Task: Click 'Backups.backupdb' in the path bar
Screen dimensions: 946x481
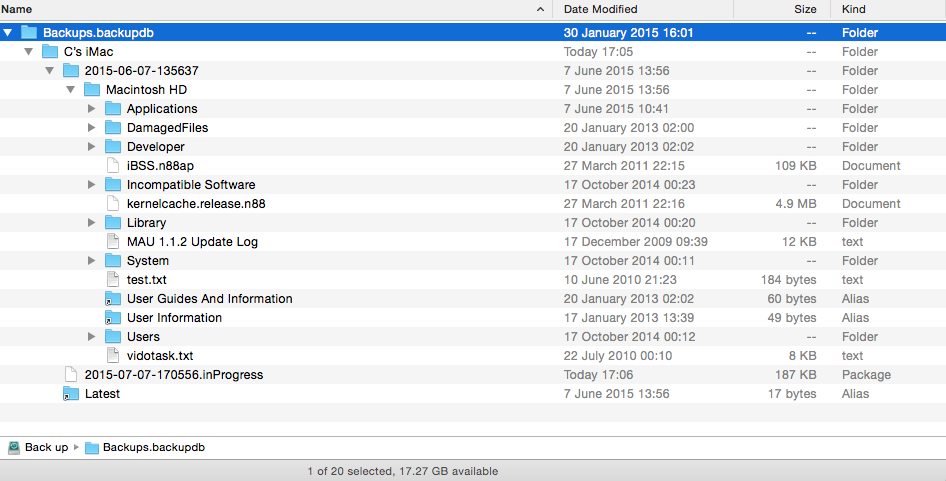Action: point(154,448)
